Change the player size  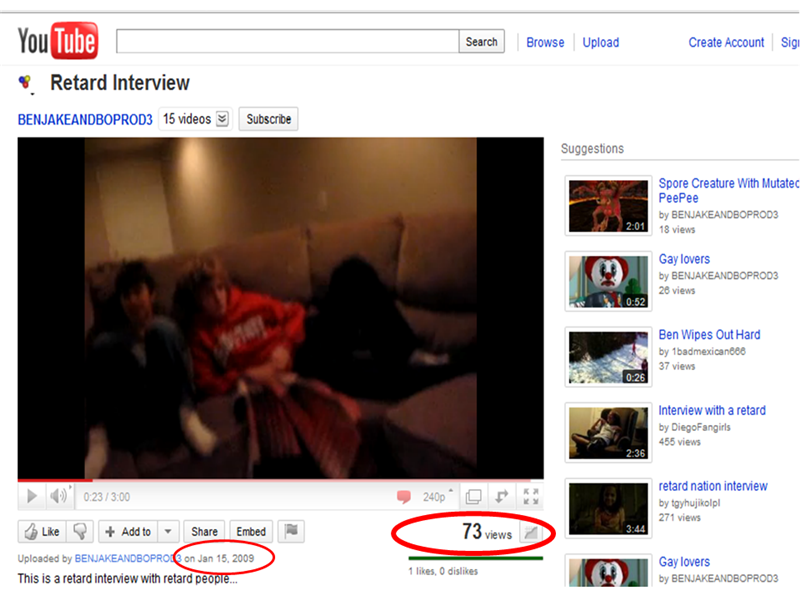(473, 496)
